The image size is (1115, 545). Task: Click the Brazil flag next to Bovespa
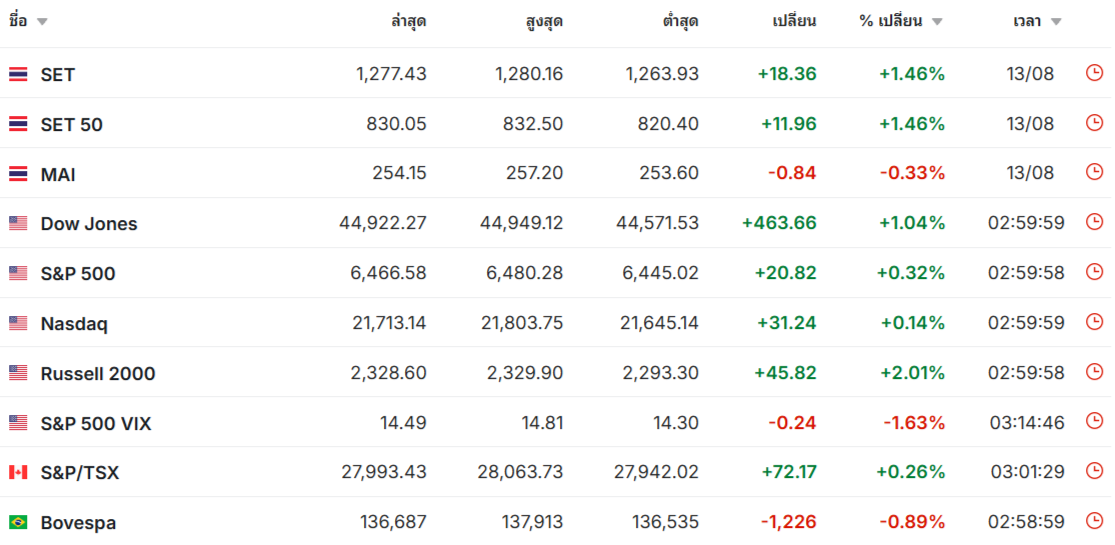pyautogui.click(x=18, y=522)
